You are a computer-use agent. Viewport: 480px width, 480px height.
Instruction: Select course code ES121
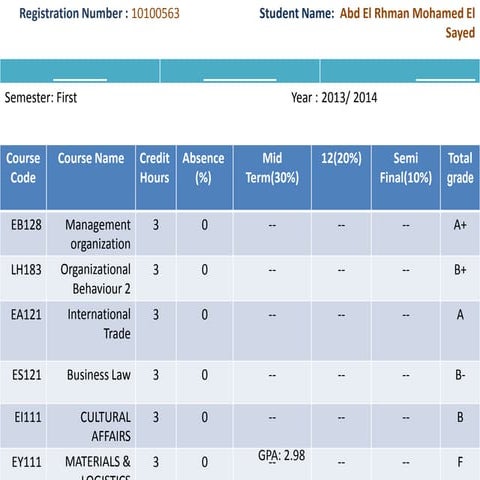coord(27,375)
